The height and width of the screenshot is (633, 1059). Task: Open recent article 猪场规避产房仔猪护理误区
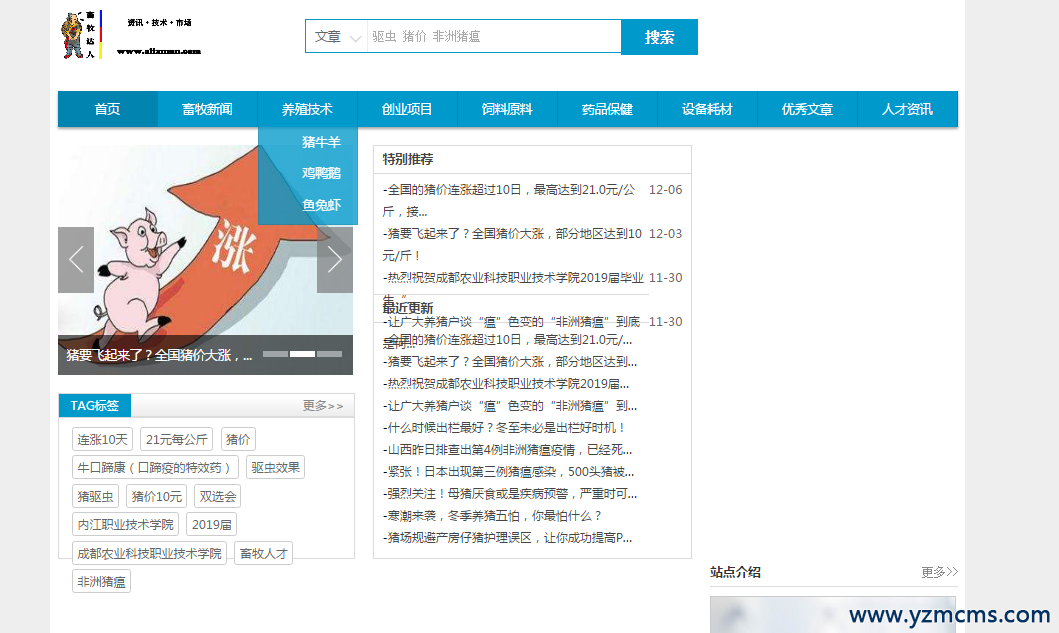507,538
